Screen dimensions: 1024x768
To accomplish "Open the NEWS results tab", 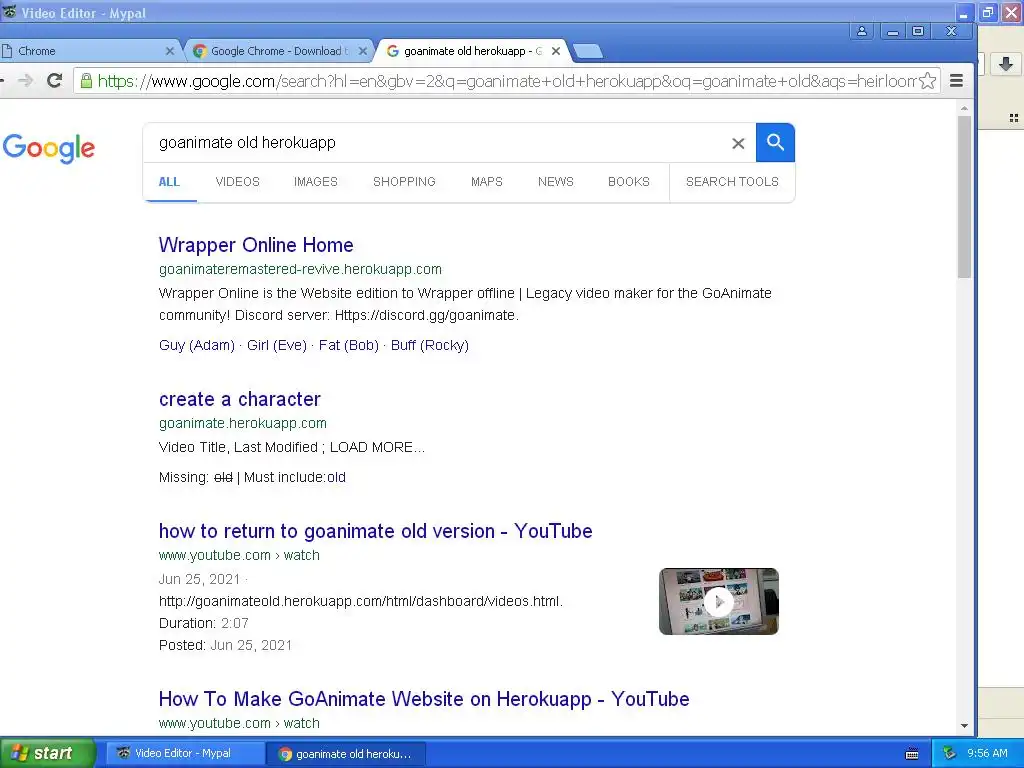I will pos(556,182).
